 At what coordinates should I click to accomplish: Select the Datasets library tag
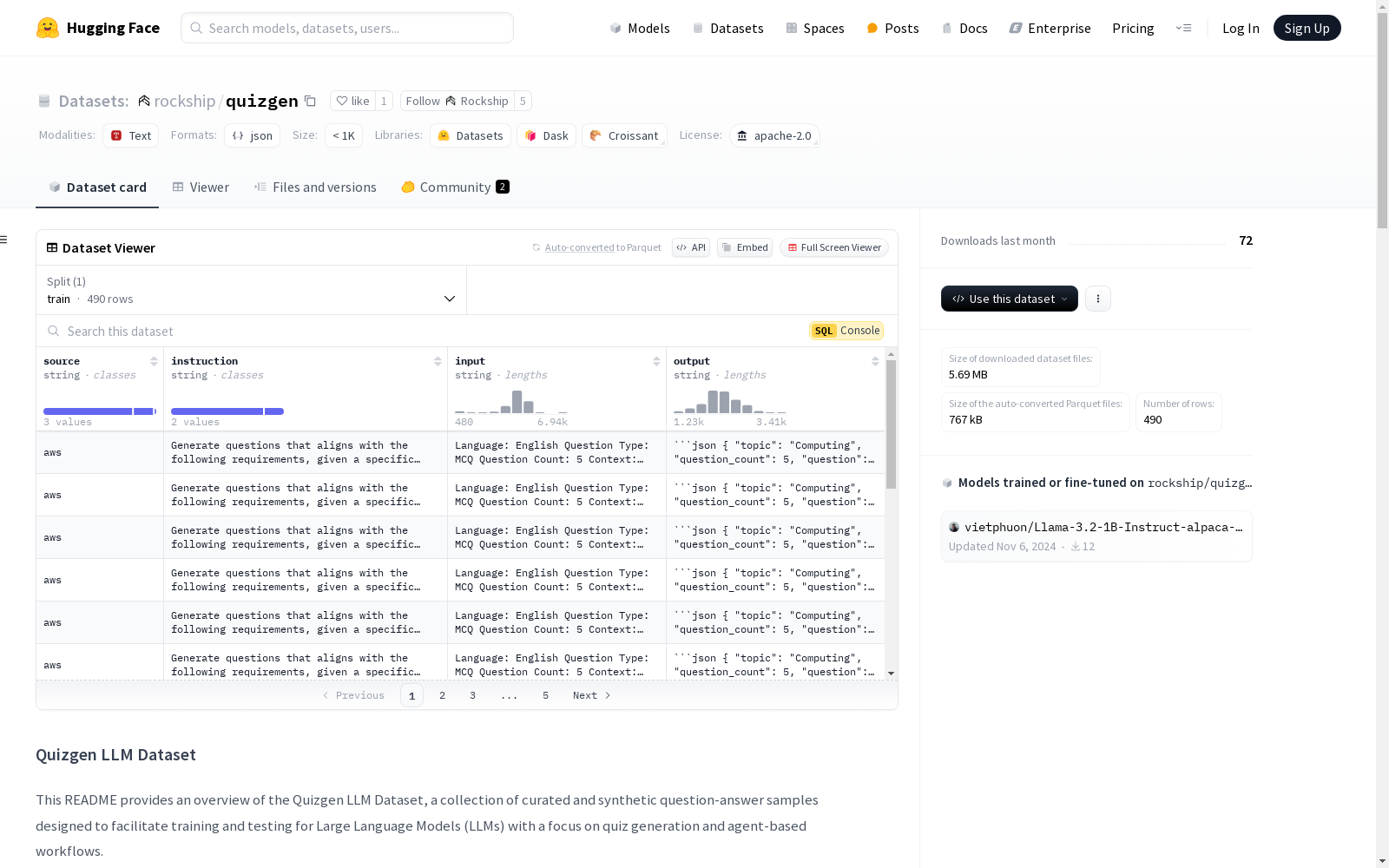coord(471,135)
